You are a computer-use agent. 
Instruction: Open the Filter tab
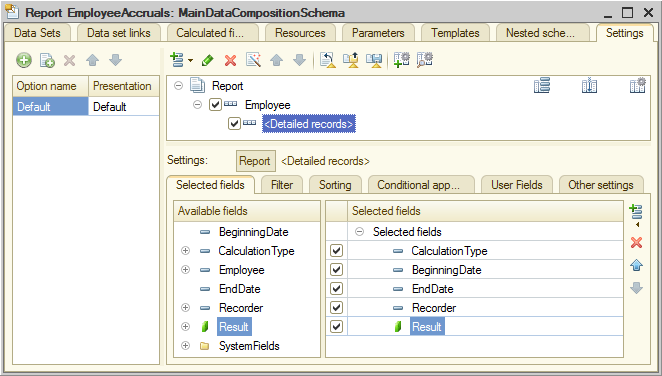coord(282,185)
